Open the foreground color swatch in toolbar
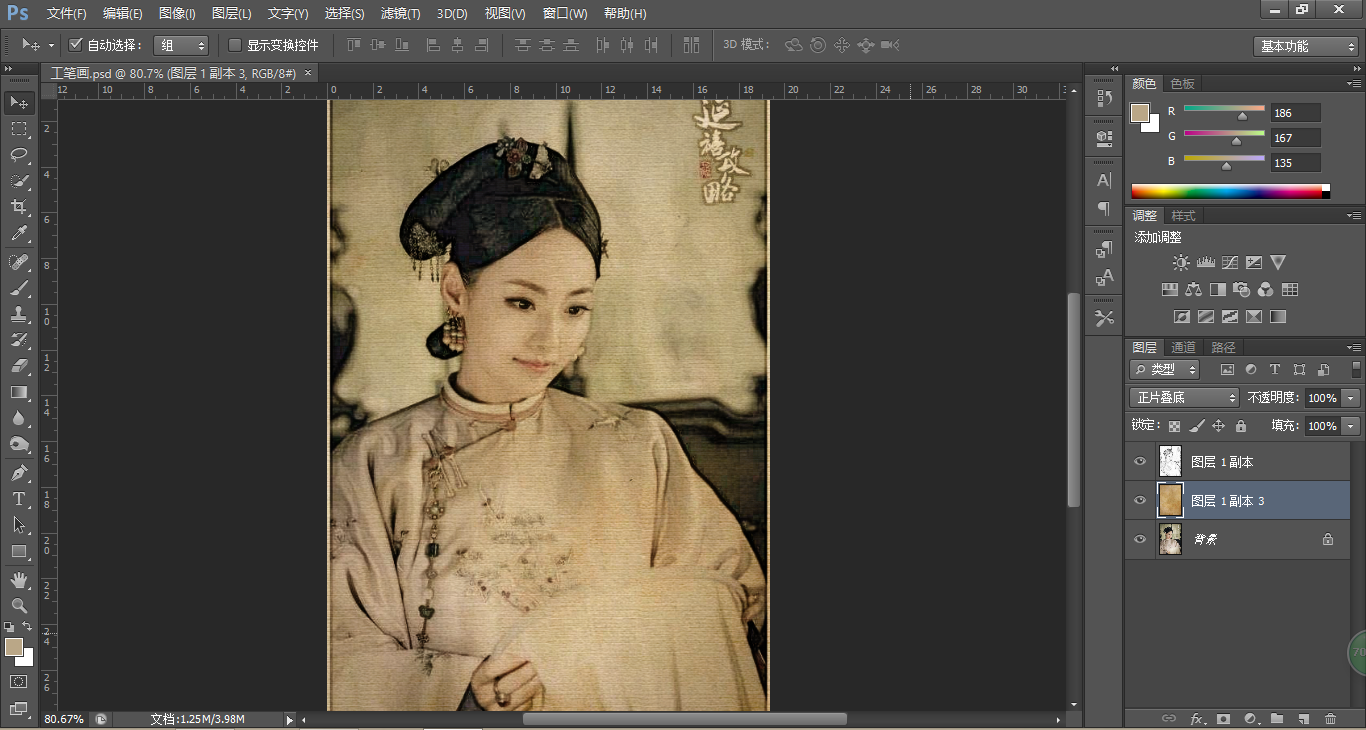 (x=13, y=647)
